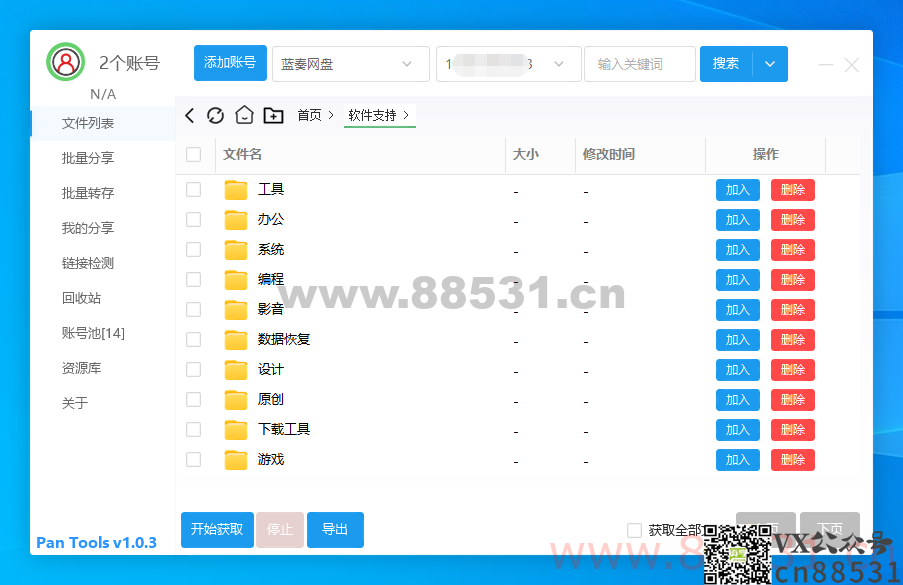Click 加入 for the 编程 folder
Screen dimensions: 903x585
(x=738, y=280)
